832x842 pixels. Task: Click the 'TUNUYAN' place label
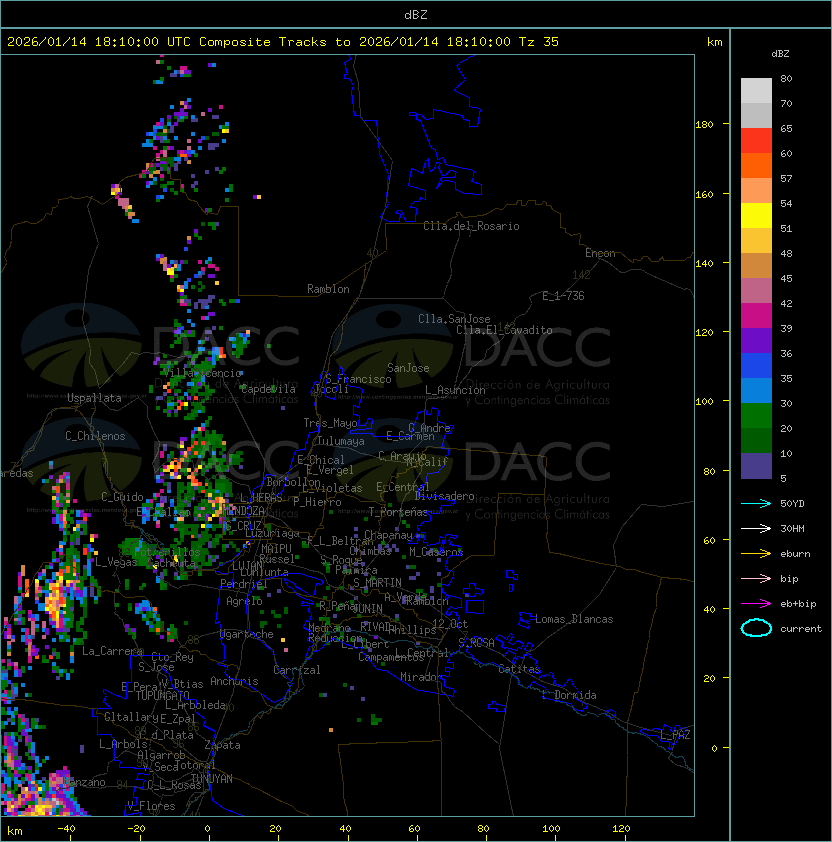coord(212,779)
